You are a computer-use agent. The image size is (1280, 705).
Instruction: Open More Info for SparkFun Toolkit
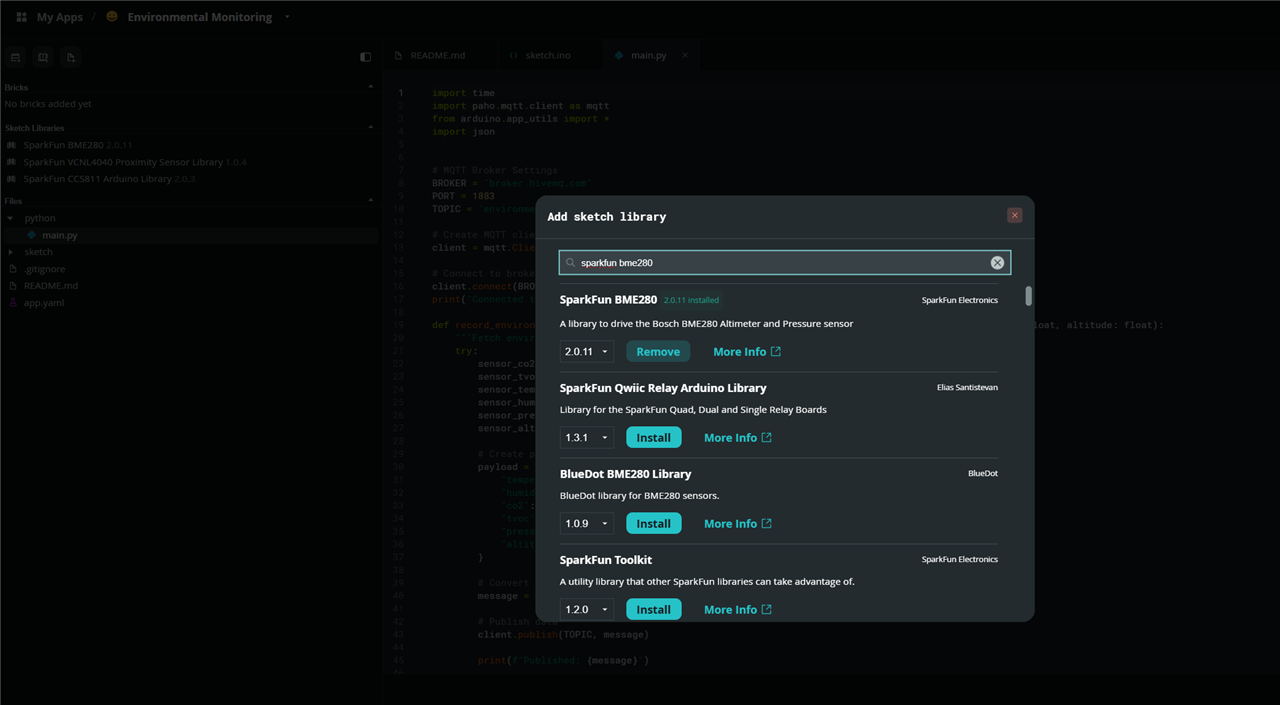[738, 610]
